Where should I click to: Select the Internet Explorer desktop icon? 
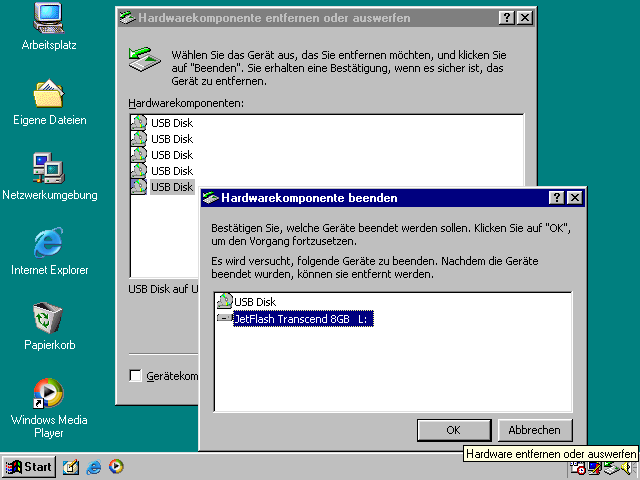point(49,243)
